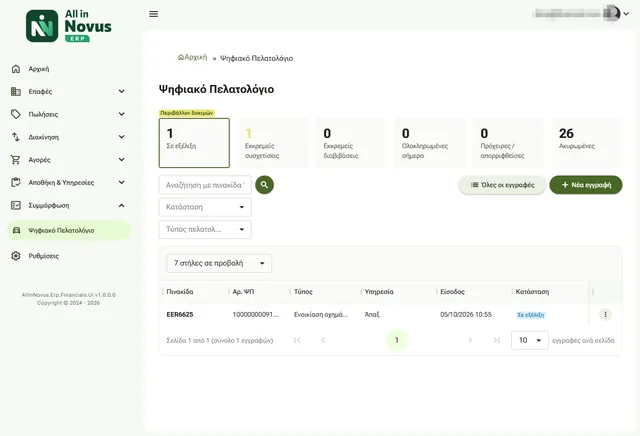The height and width of the screenshot is (436, 640).
Task: Click the checklist icon beside Συμμόρφωση
Action: pyautogui.click(x=16, y=205)
